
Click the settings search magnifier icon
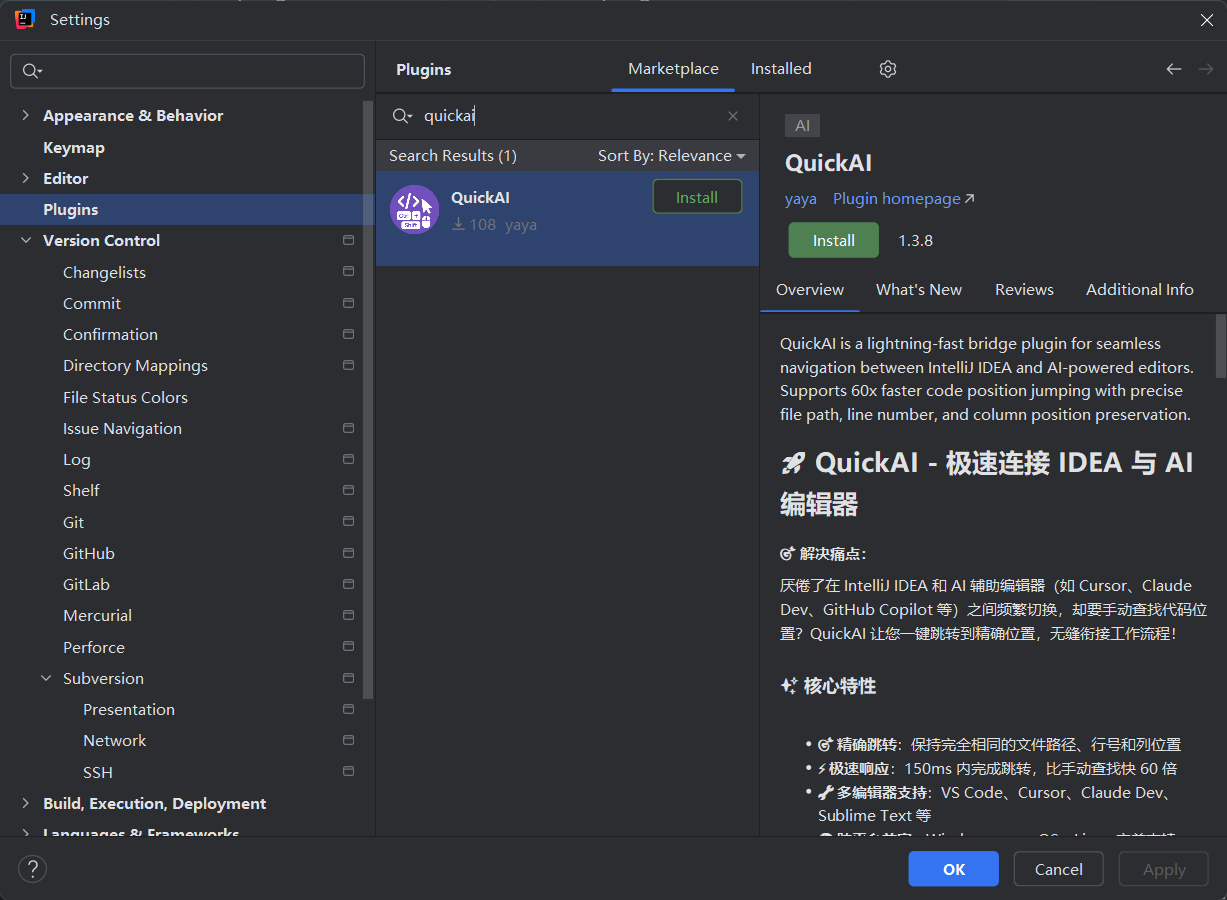[32, 71]
